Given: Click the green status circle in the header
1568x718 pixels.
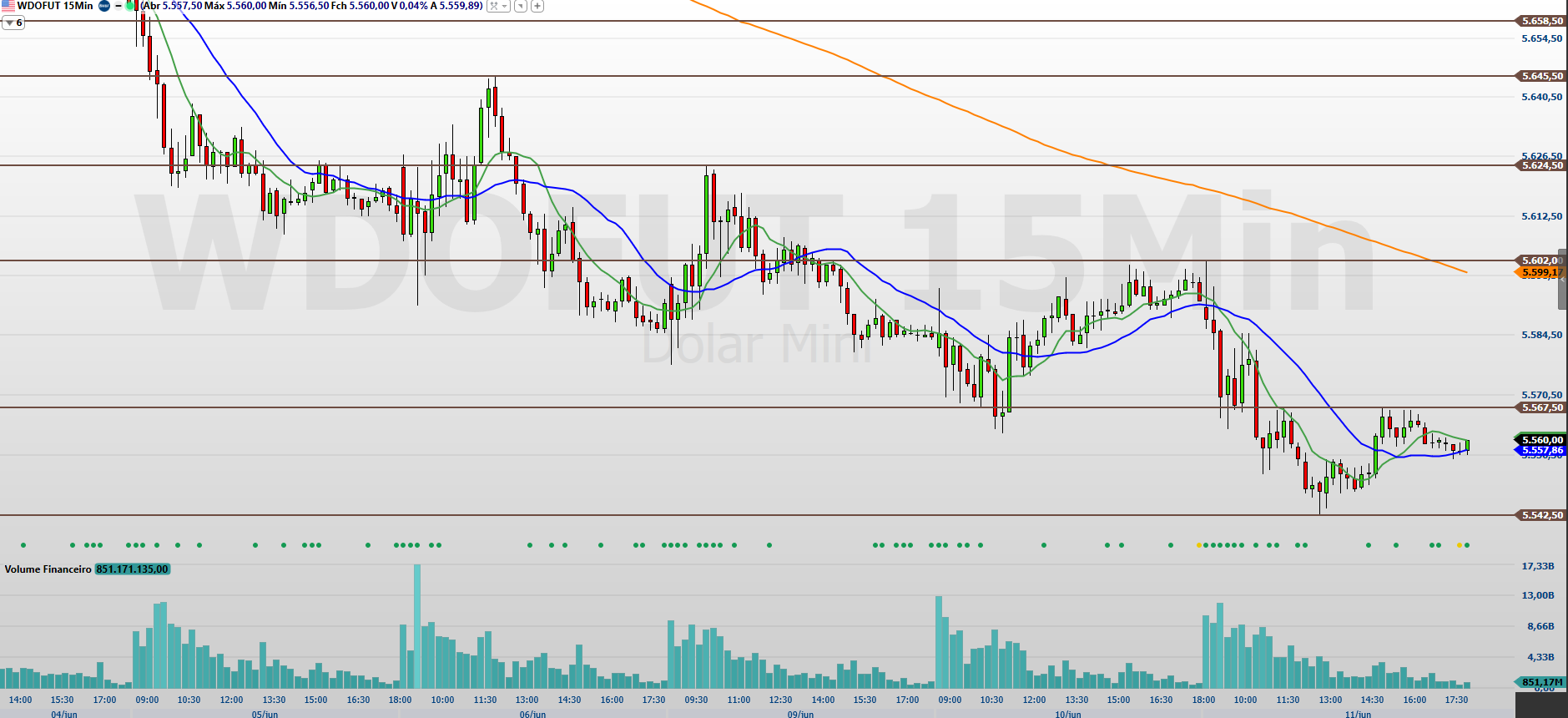Looking at the screenshot, I should (x=130, y=6).
